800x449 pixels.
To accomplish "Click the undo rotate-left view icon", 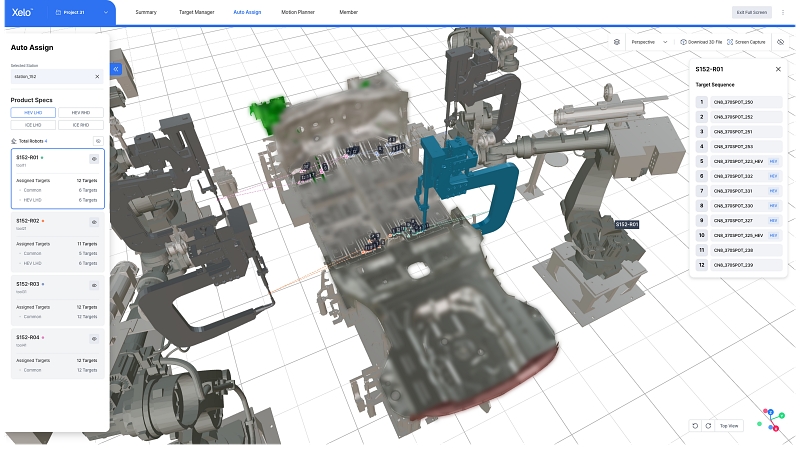I will 695,426.
